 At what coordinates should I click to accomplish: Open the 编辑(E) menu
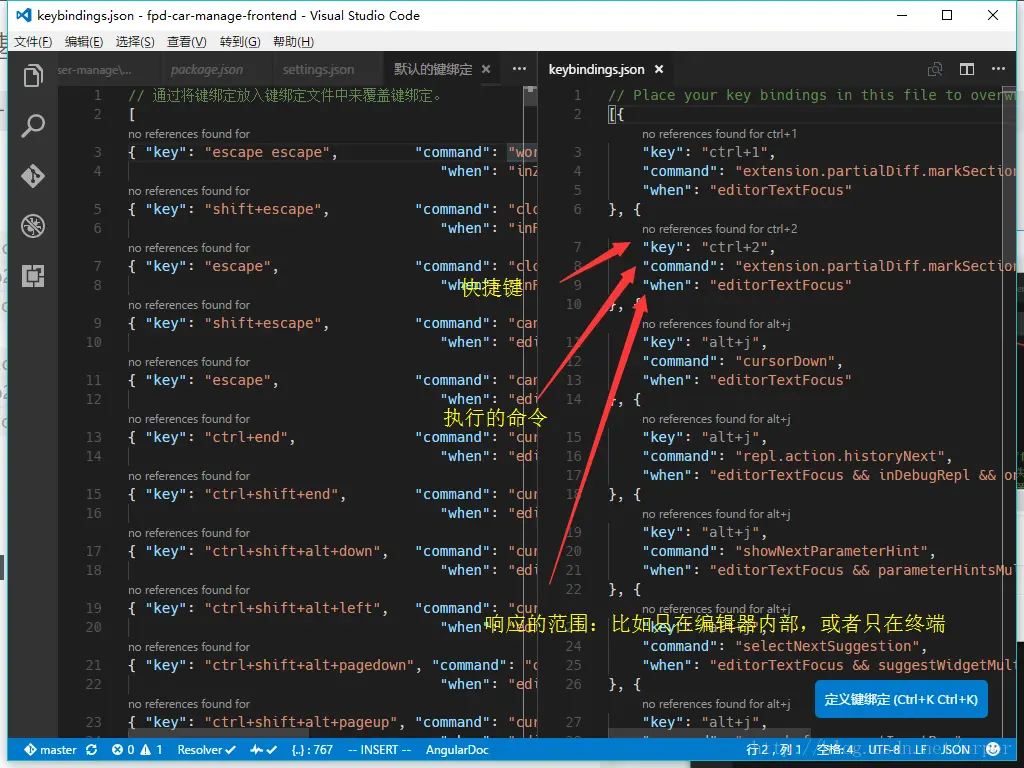[x=84, y=42]
